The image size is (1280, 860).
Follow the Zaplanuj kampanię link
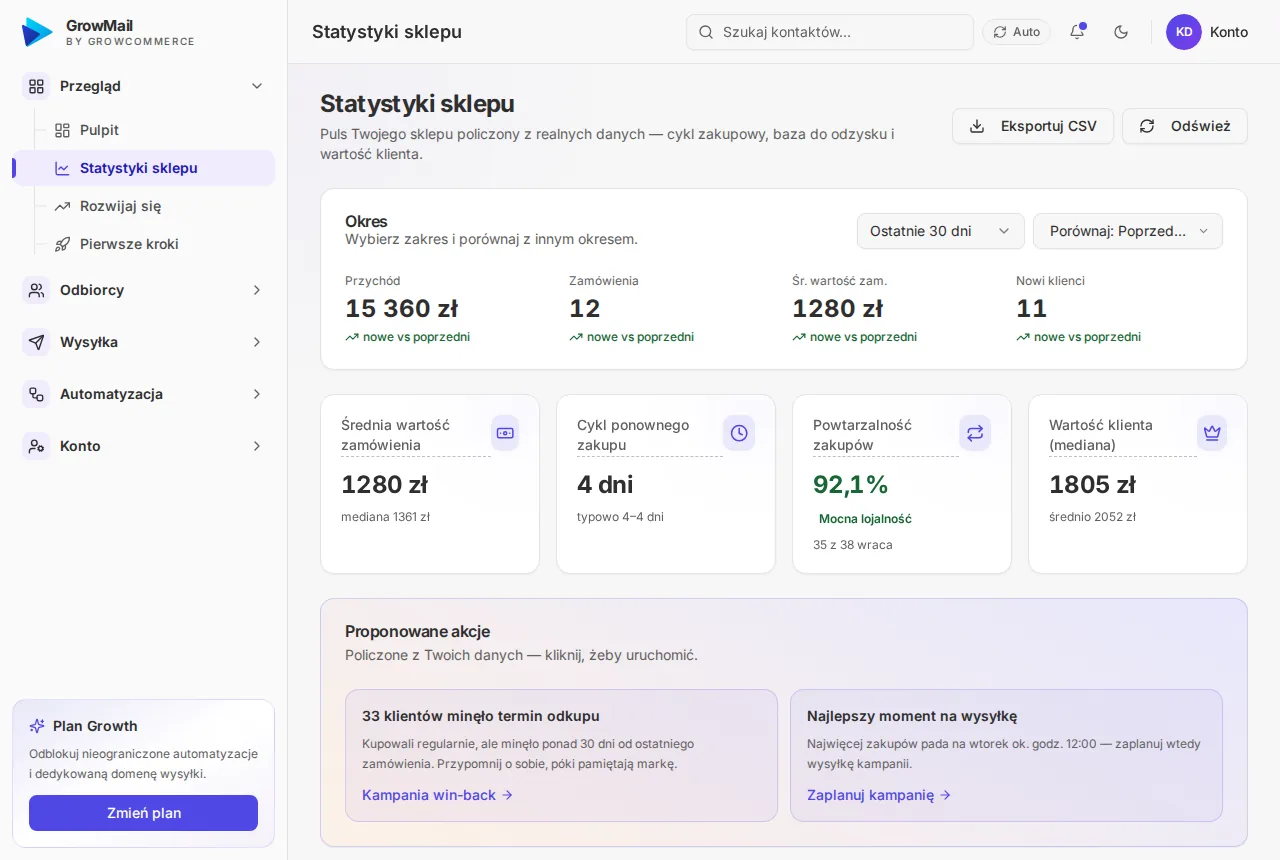click(x=879, y=795)
